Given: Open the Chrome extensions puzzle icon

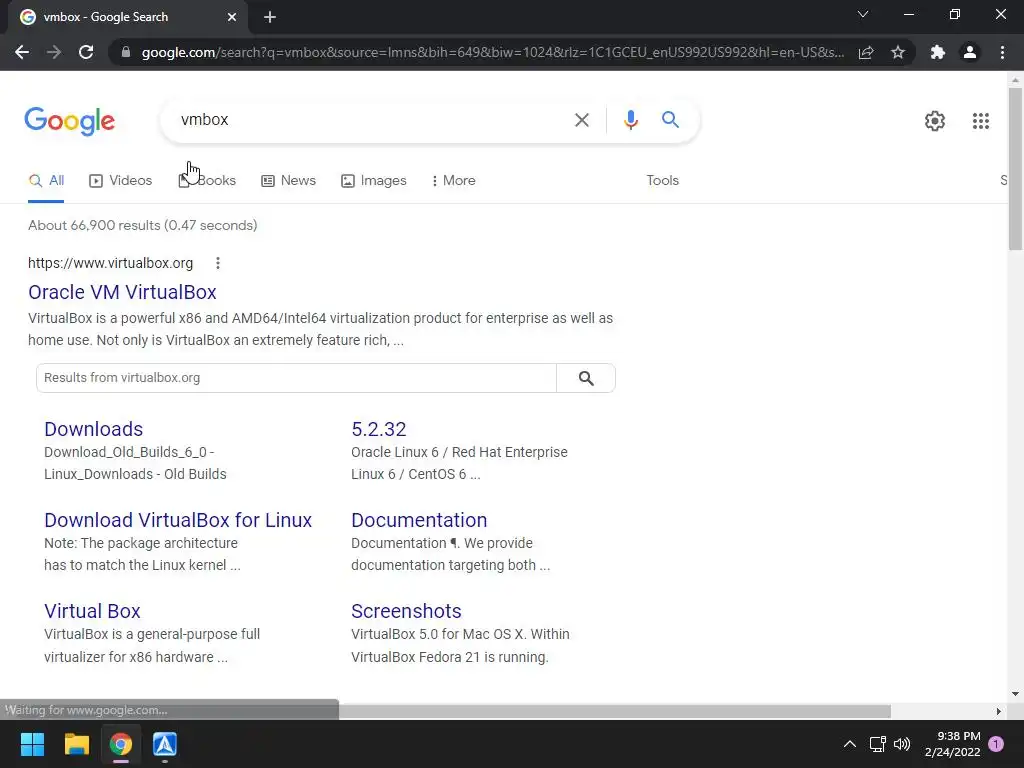Looking at the screenshot, I should [938, 52].
